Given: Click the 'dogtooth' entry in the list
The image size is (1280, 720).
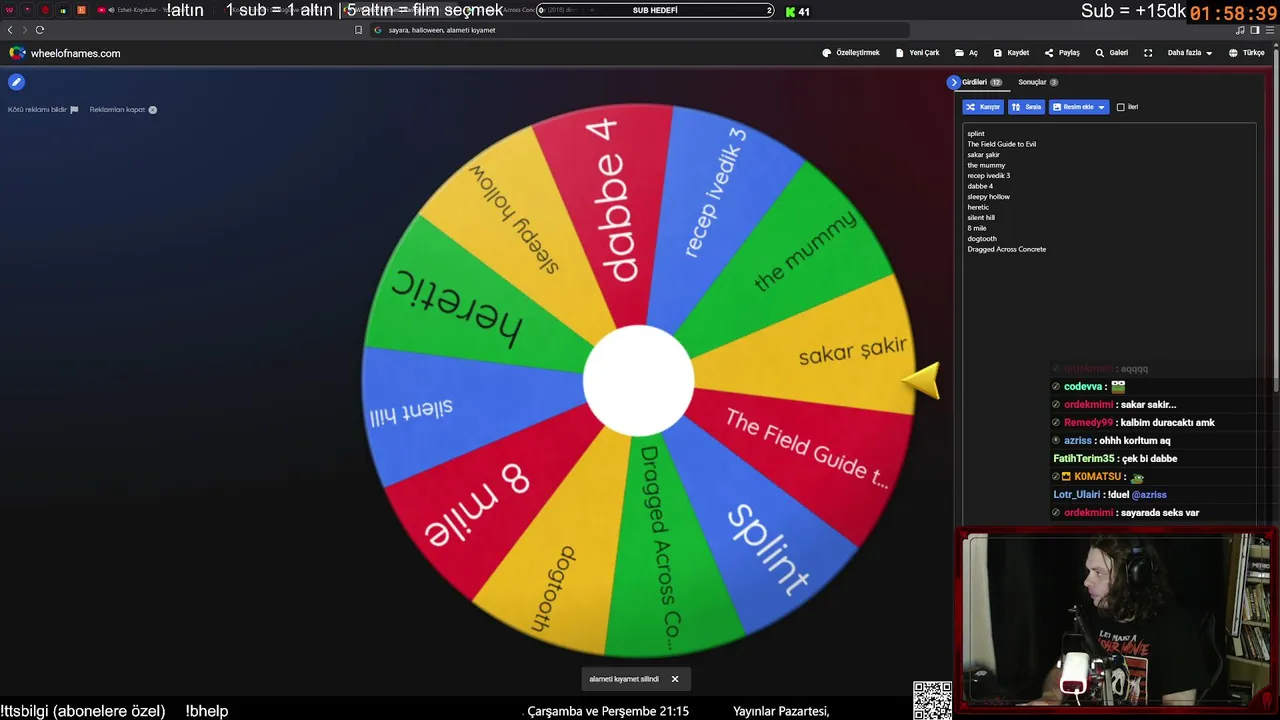Looking at the screenshot, I should click(x=982, y=239).
